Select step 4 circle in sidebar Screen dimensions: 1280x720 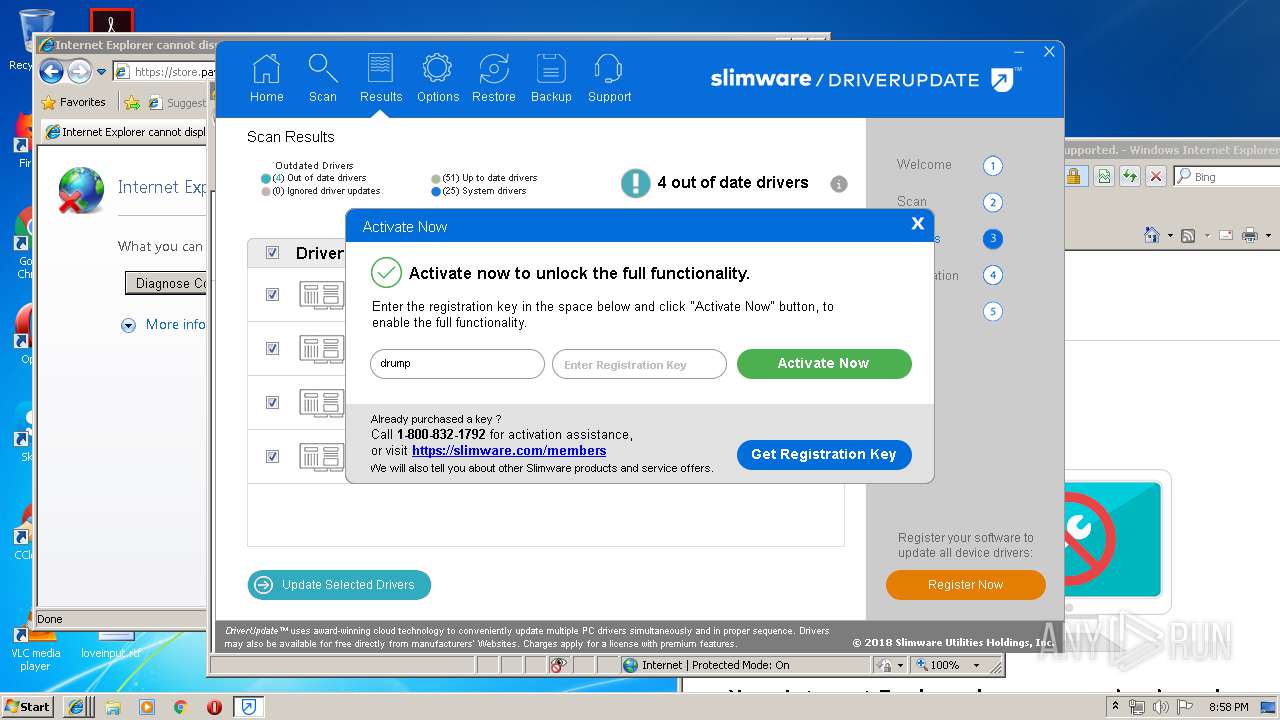coord(992,275)
